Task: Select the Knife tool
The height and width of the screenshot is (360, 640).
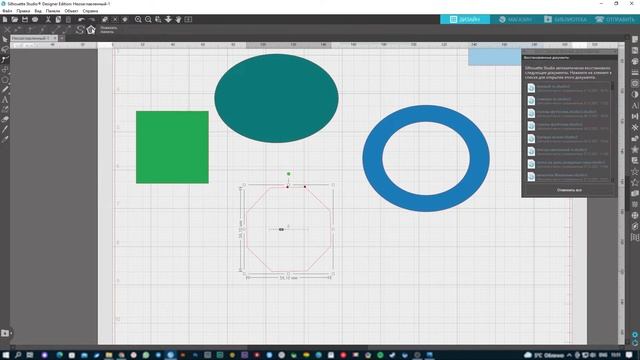Action: tap(5, 129)
